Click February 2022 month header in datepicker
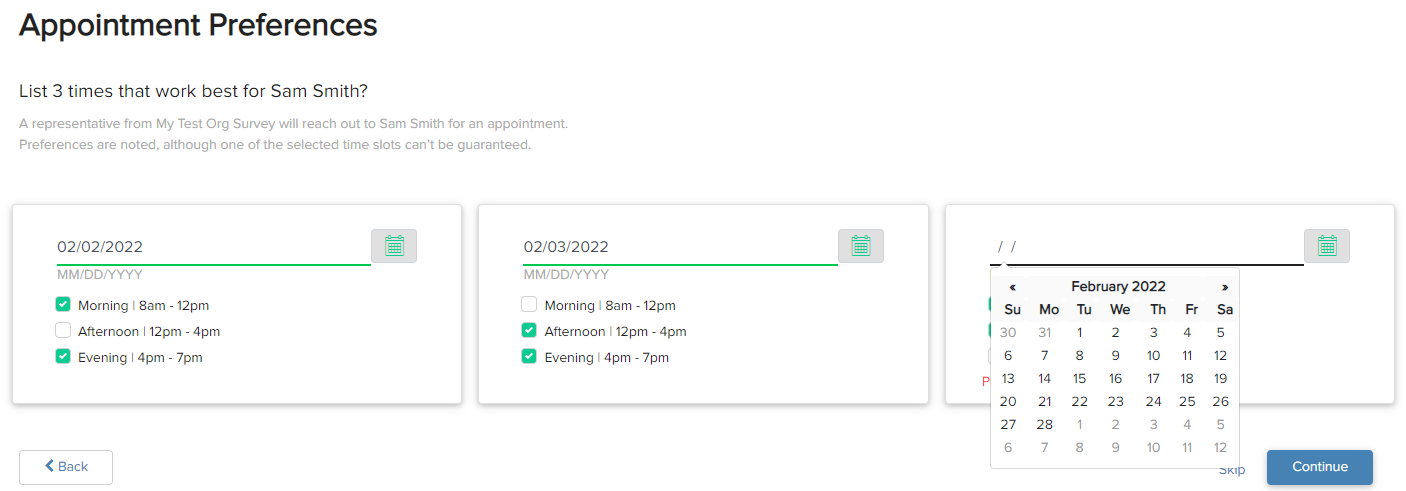Viewport: 1406px width, 491px height. [x=1118, y=287]
